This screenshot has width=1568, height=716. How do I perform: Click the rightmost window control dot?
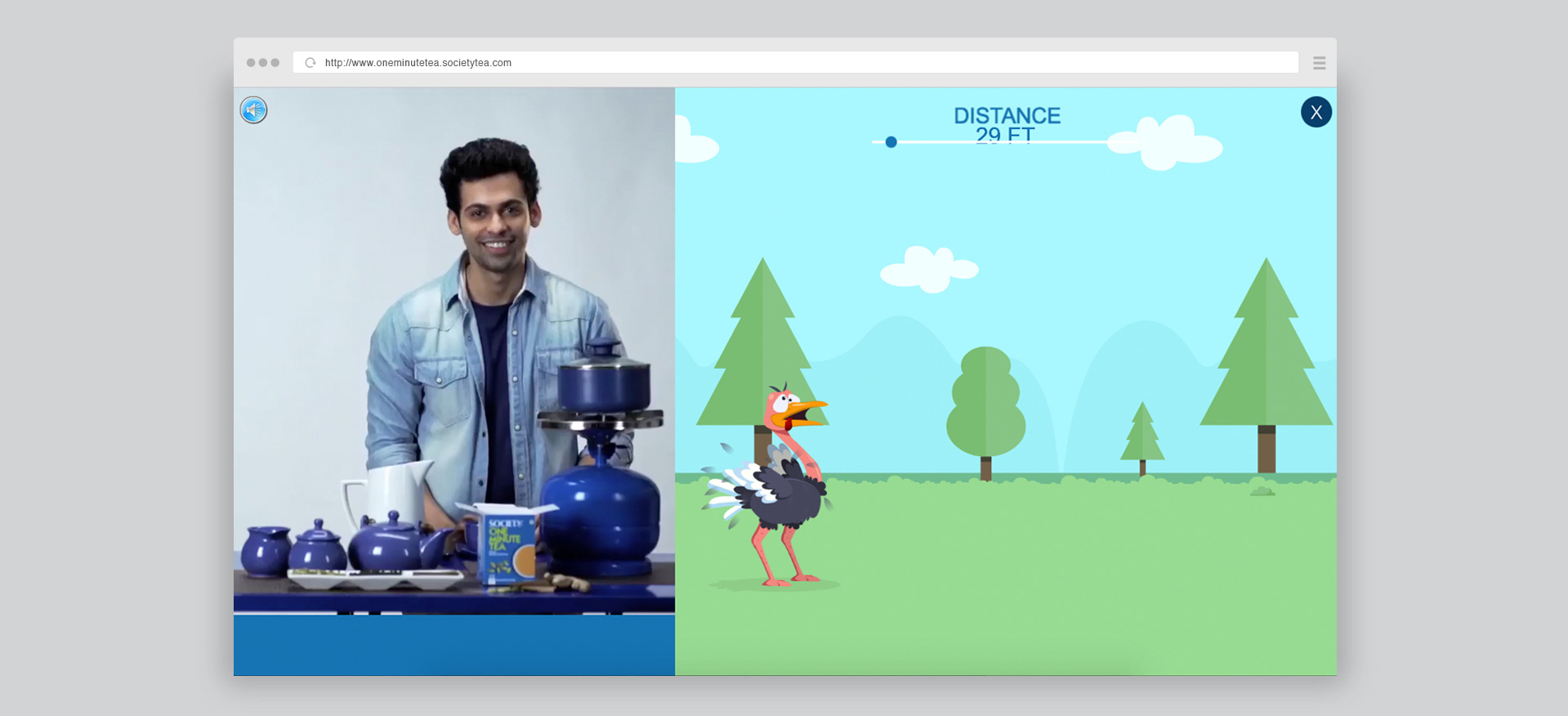[x=275, y=63]
